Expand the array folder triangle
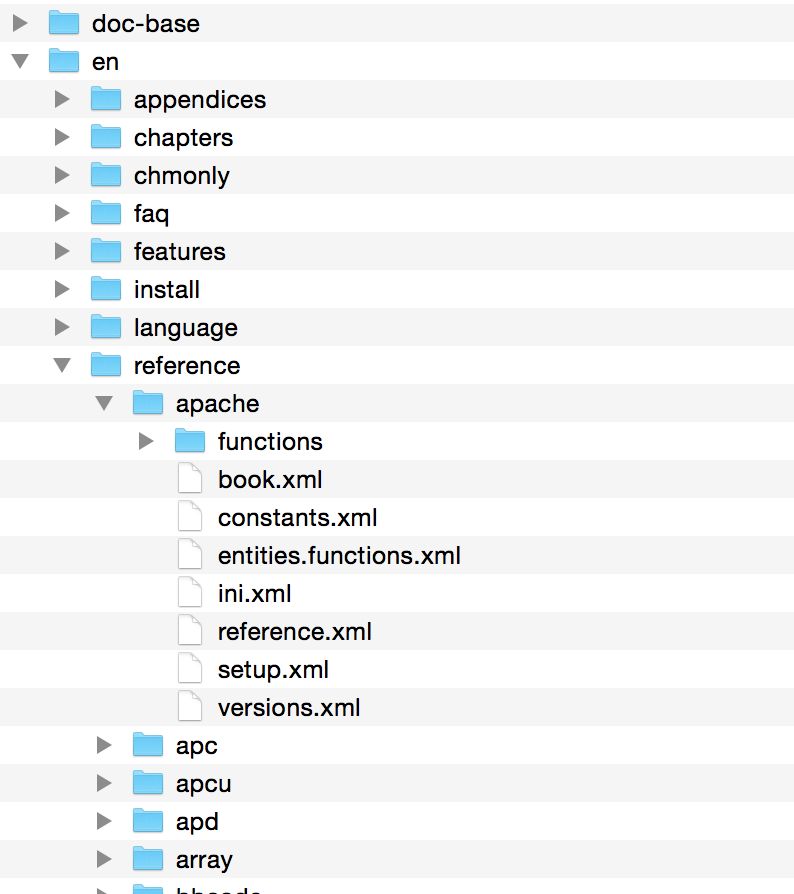 pyautogui.click(x=104, y=859)
